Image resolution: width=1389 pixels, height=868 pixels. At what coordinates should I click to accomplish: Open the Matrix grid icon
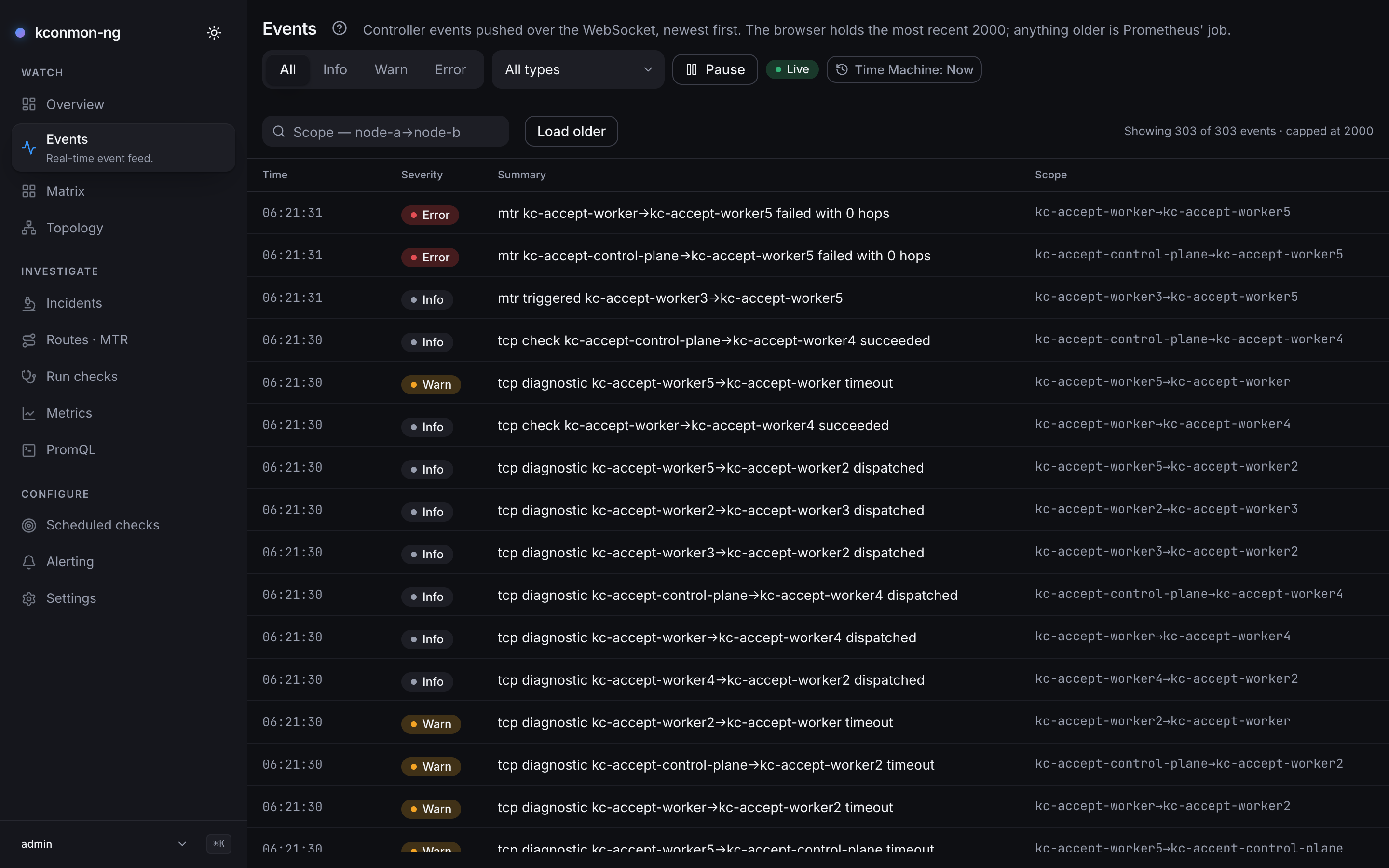[x=29, y=191]
